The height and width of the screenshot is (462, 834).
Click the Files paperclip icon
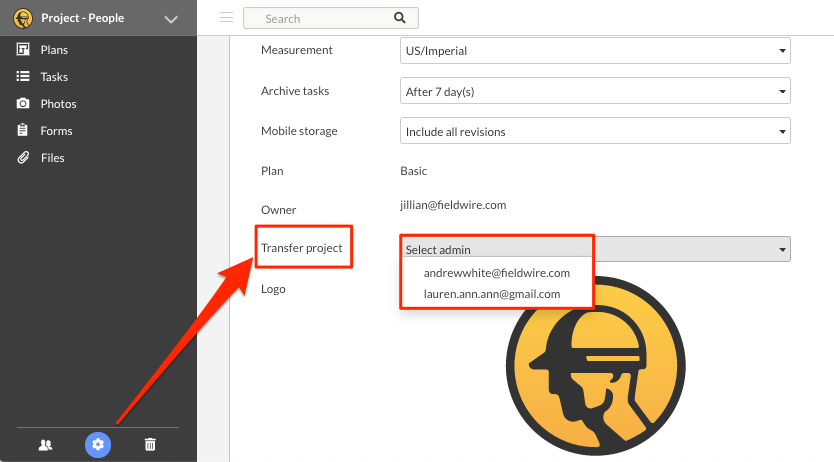pyautogui.click(x=23, y=157)
